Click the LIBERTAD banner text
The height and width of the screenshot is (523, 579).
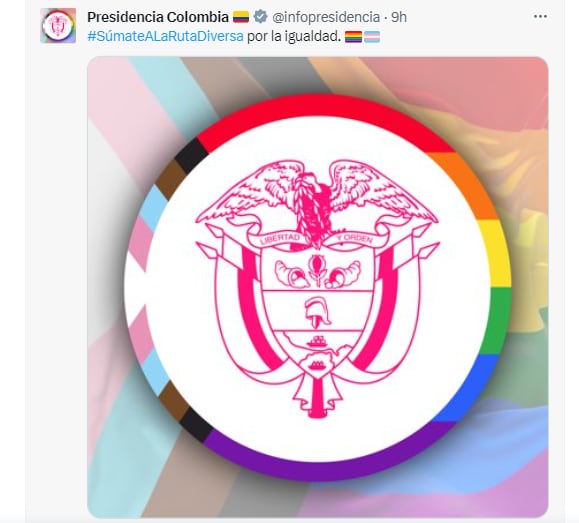[280, 238]
